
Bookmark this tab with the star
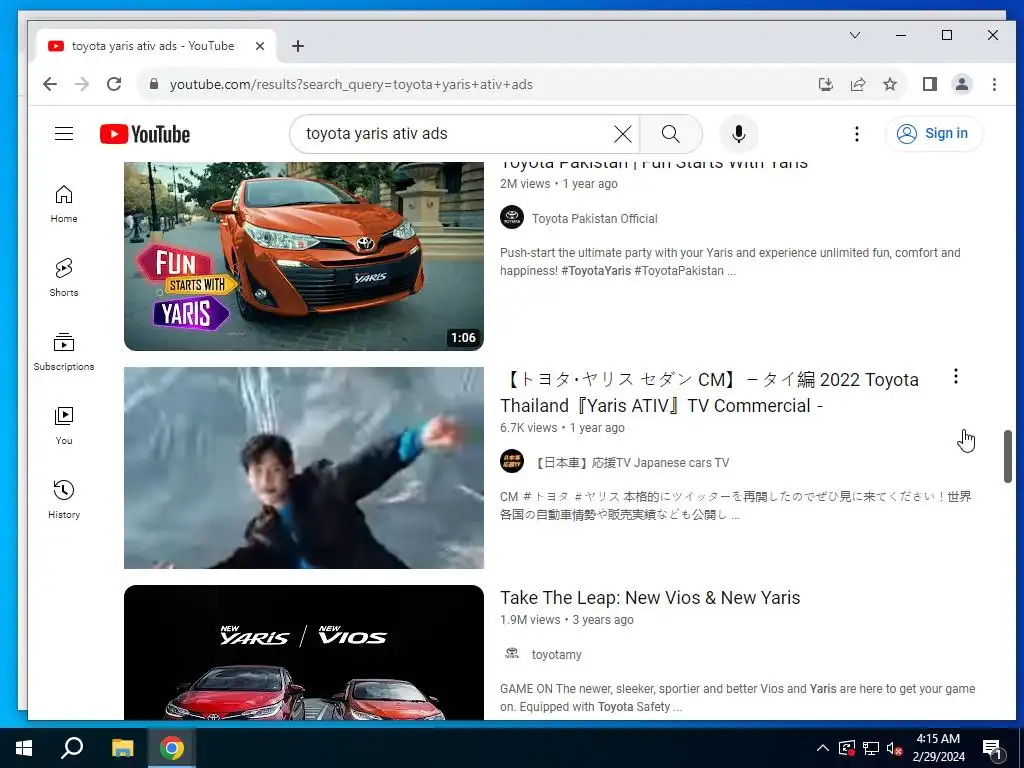click(x=889, y=84)
